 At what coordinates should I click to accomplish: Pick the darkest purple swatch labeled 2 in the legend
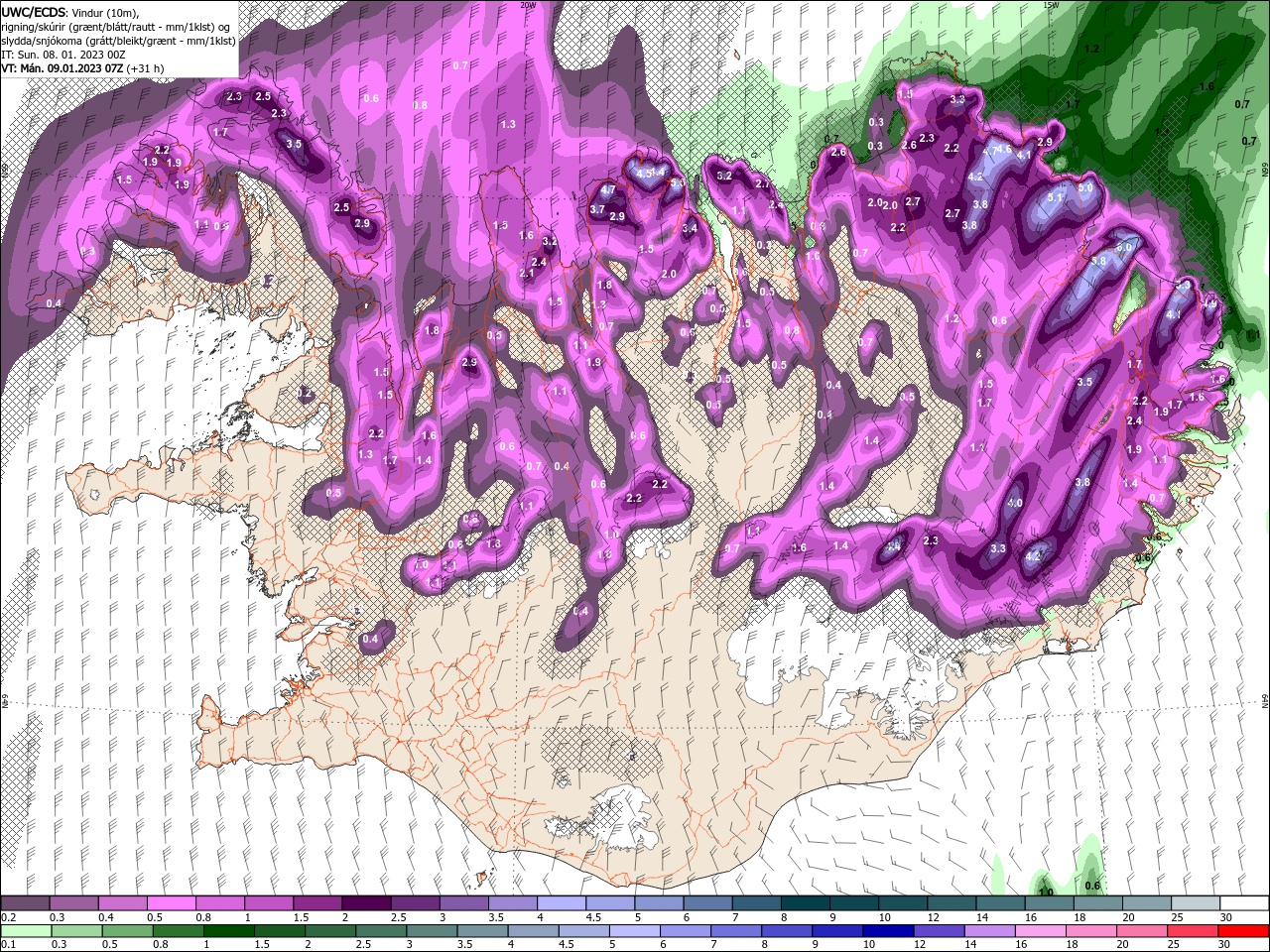366,903
